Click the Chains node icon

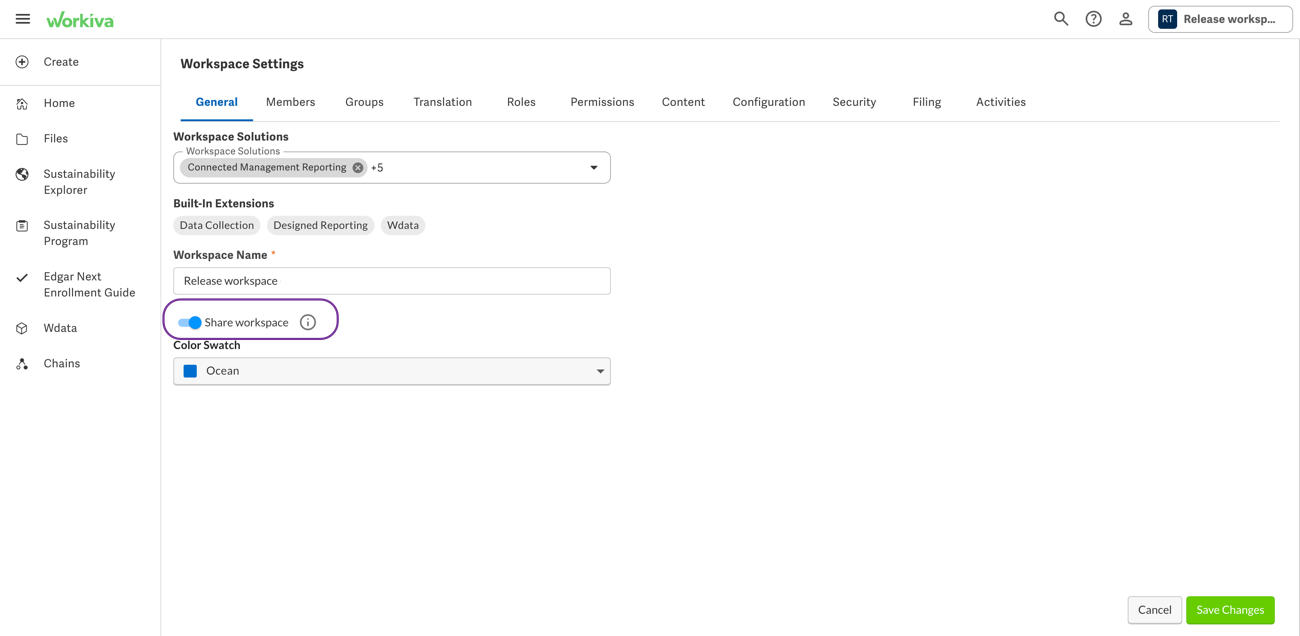click(x=22, y=364)
